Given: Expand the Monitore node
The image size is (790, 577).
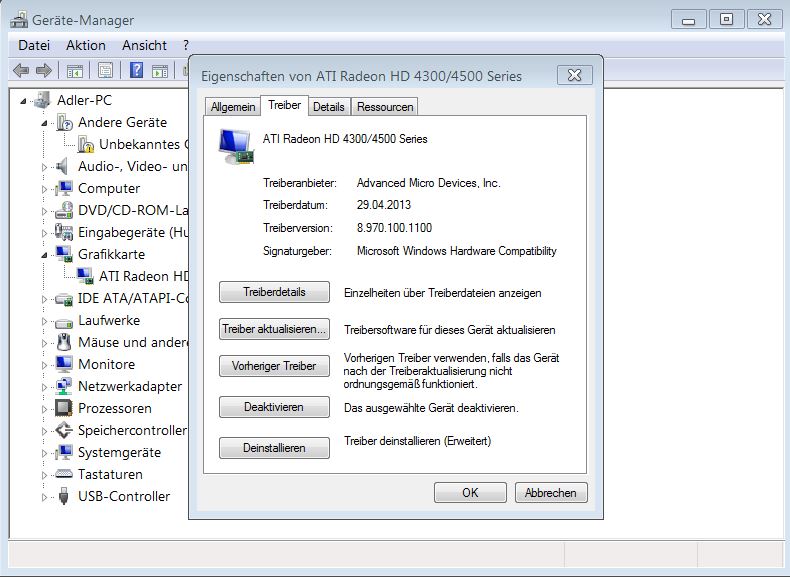Looking at the screenshot, I should coord(44,365).
